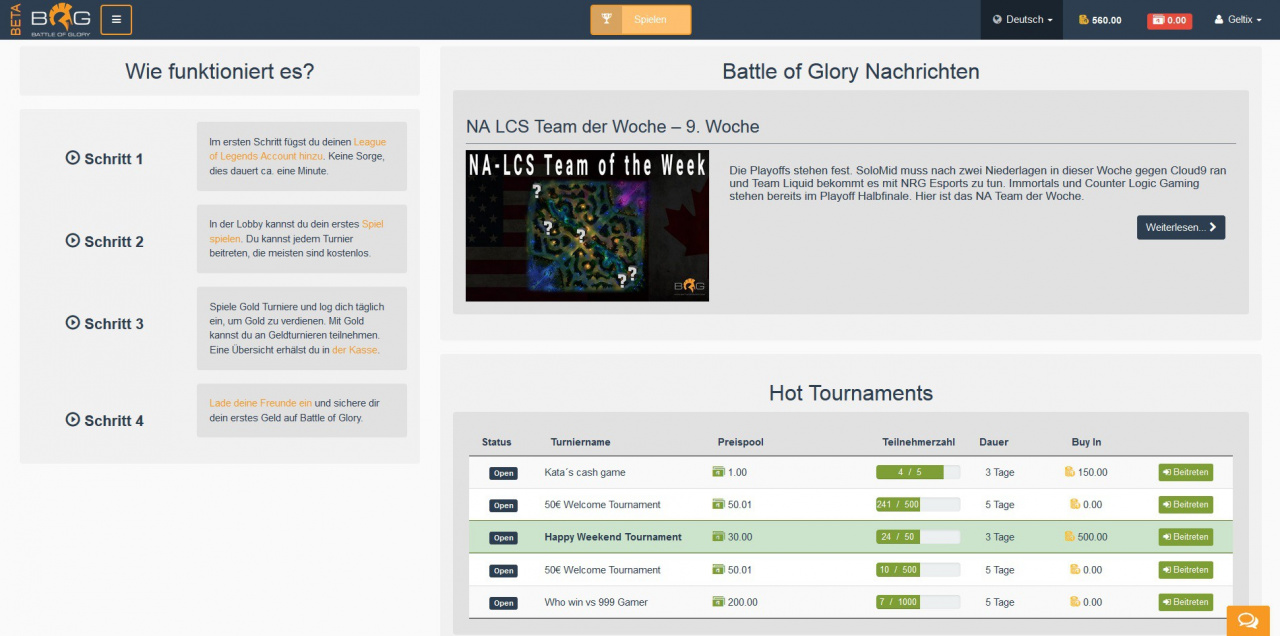Follow the der Kasse link
This screenshot has width=1280, height=636.
pos(355,350)
